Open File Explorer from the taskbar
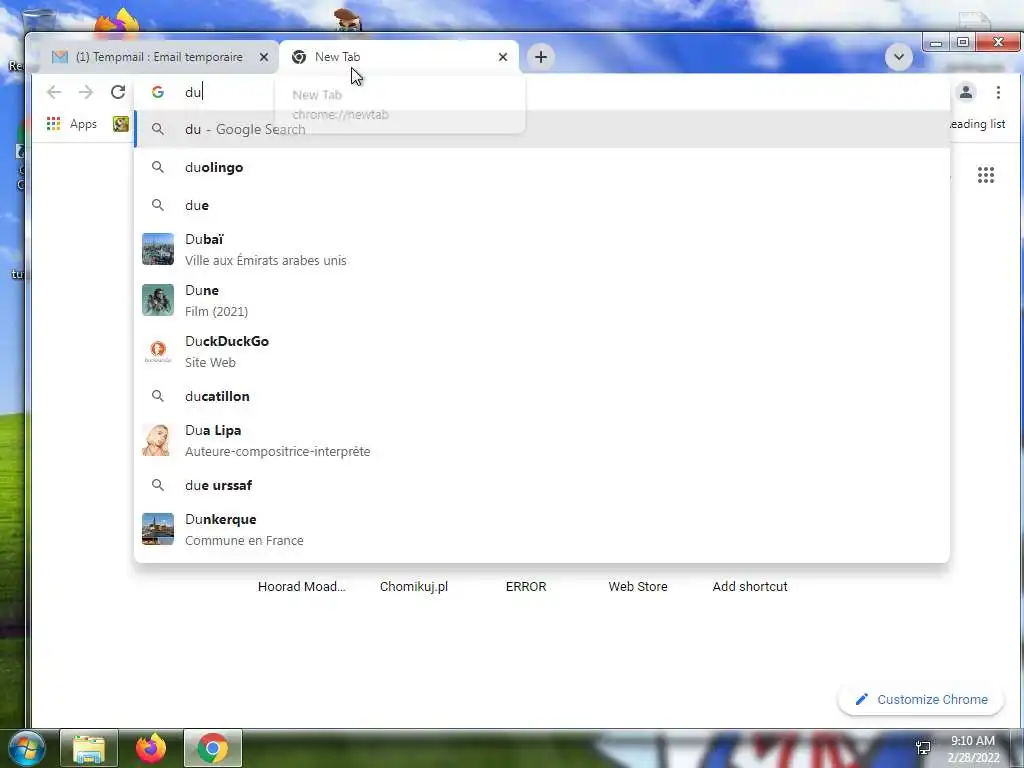This screenshot has height=768, width=1024. (x=89, y=748)
